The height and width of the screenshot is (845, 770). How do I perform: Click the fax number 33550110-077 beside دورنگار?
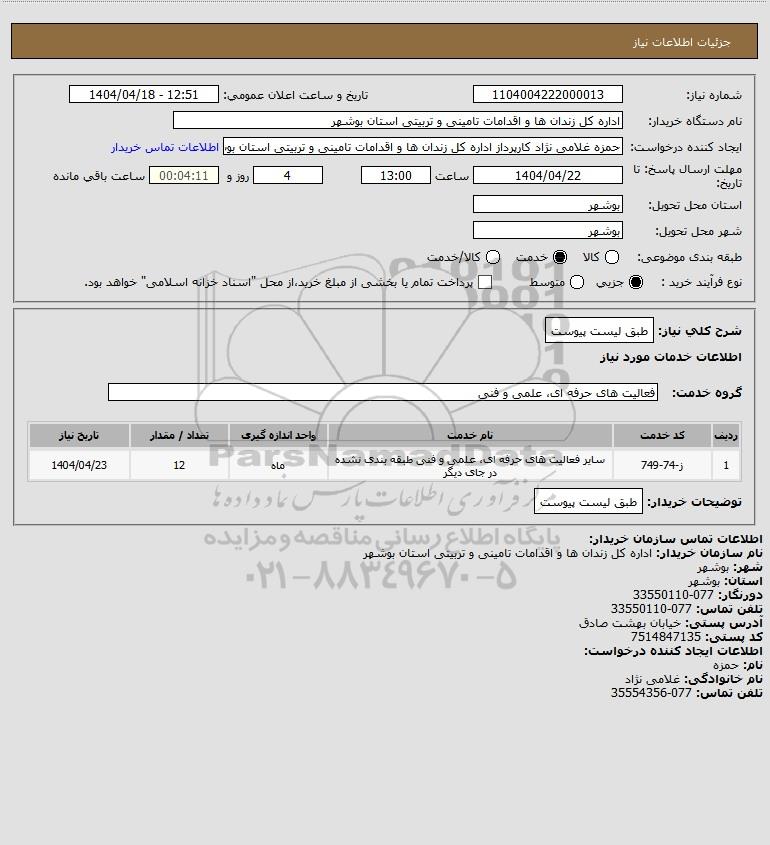point(672,595)
